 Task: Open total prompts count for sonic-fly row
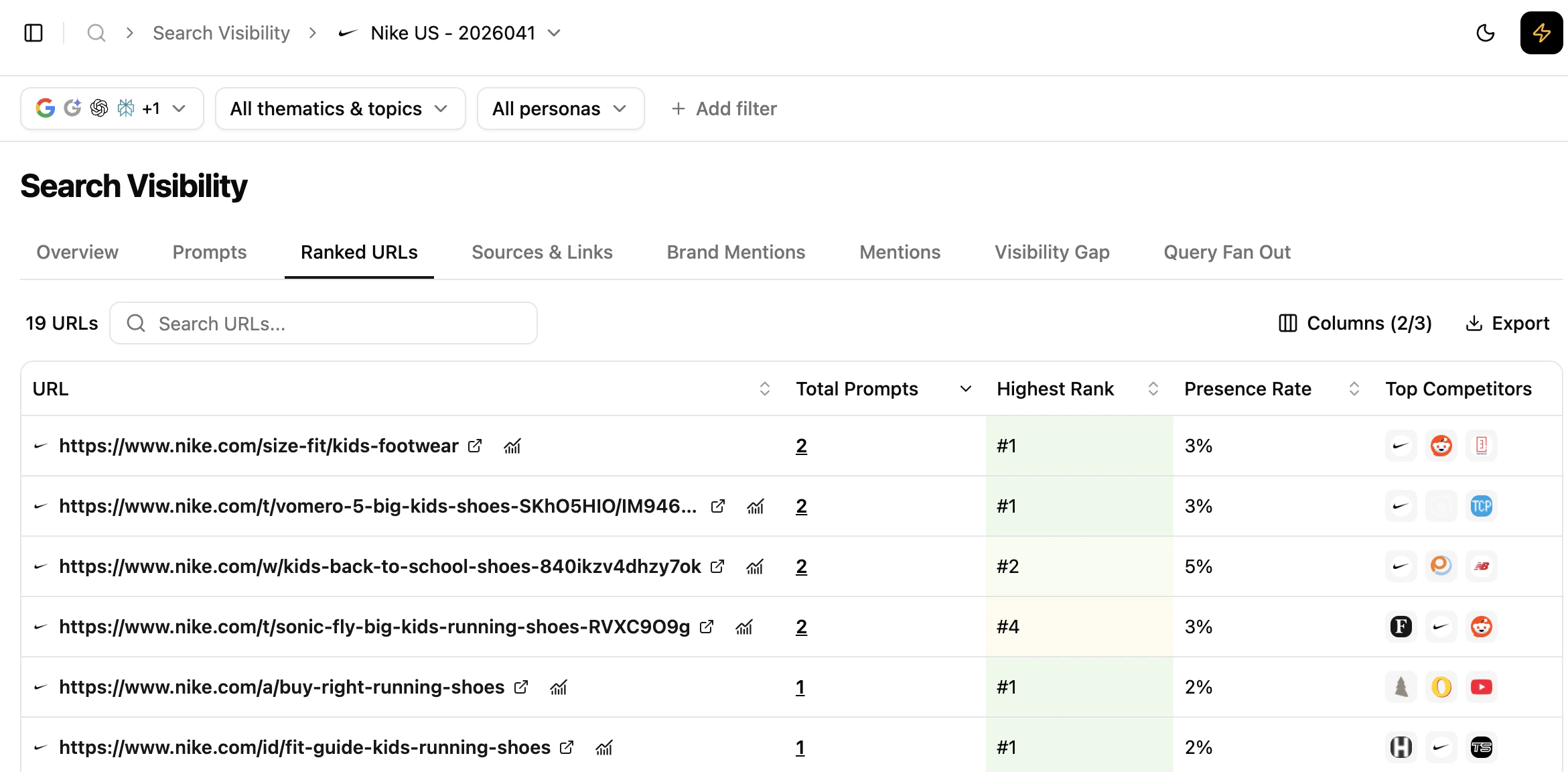[801, 627]
